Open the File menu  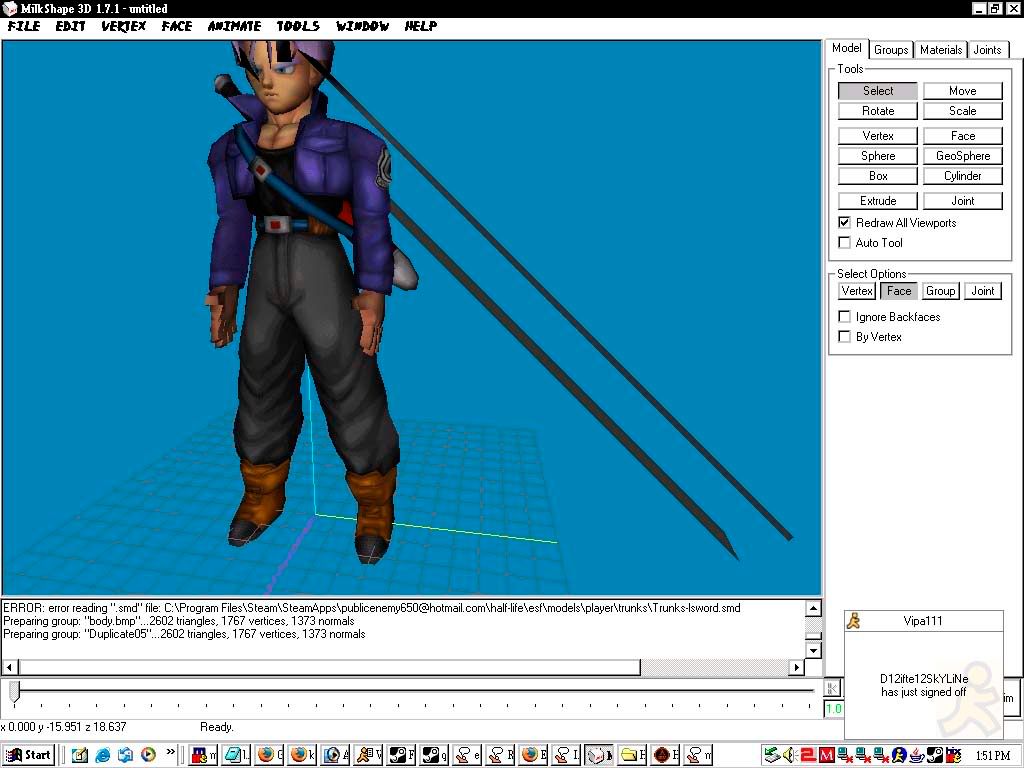24,26
